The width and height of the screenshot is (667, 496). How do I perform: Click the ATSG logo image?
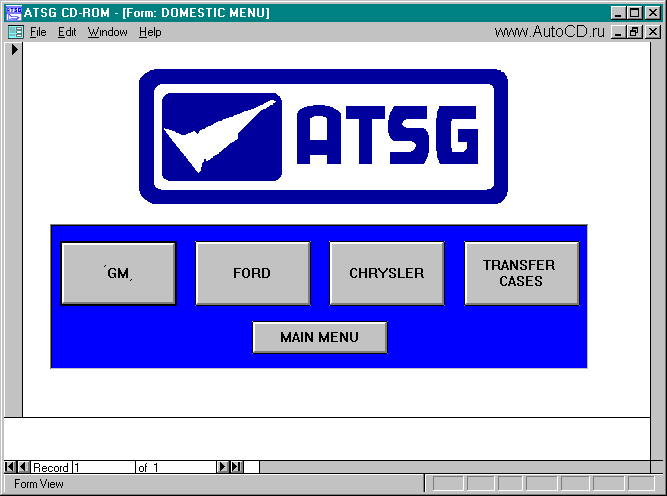click(323, 137)
